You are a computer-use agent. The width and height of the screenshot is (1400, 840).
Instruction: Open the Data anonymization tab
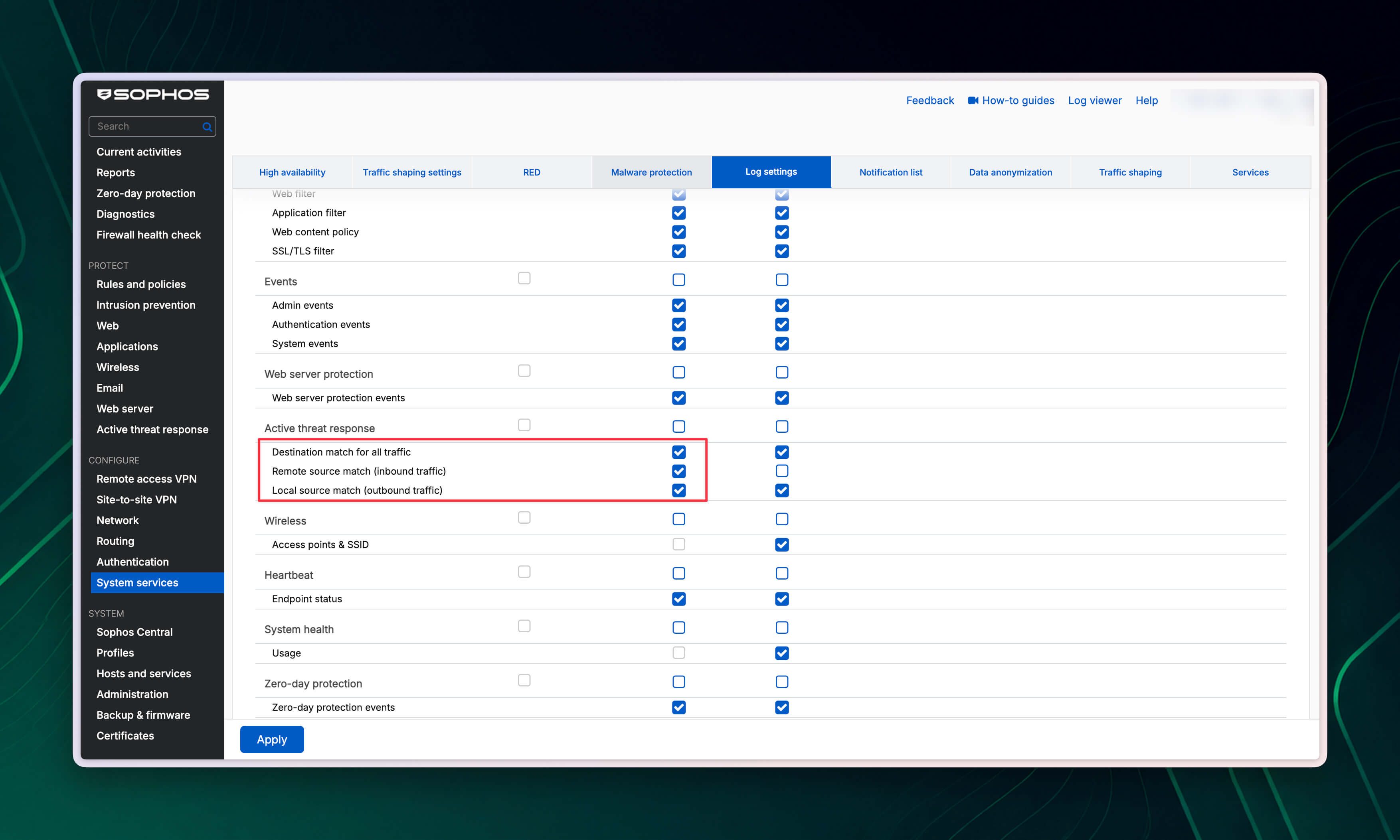[1010, 172]
